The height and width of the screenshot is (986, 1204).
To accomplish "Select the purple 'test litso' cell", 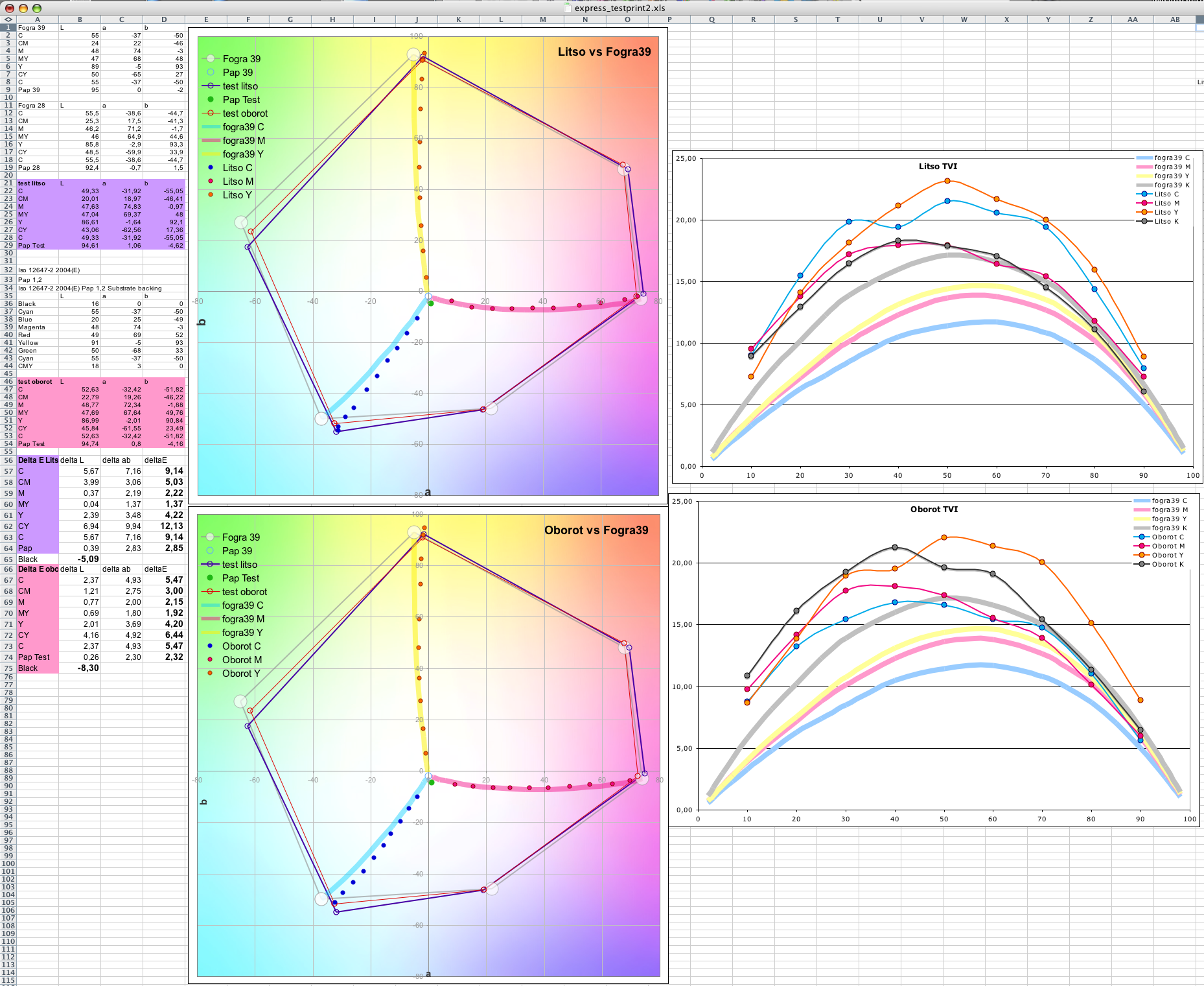I will click(x=32, y=183).
